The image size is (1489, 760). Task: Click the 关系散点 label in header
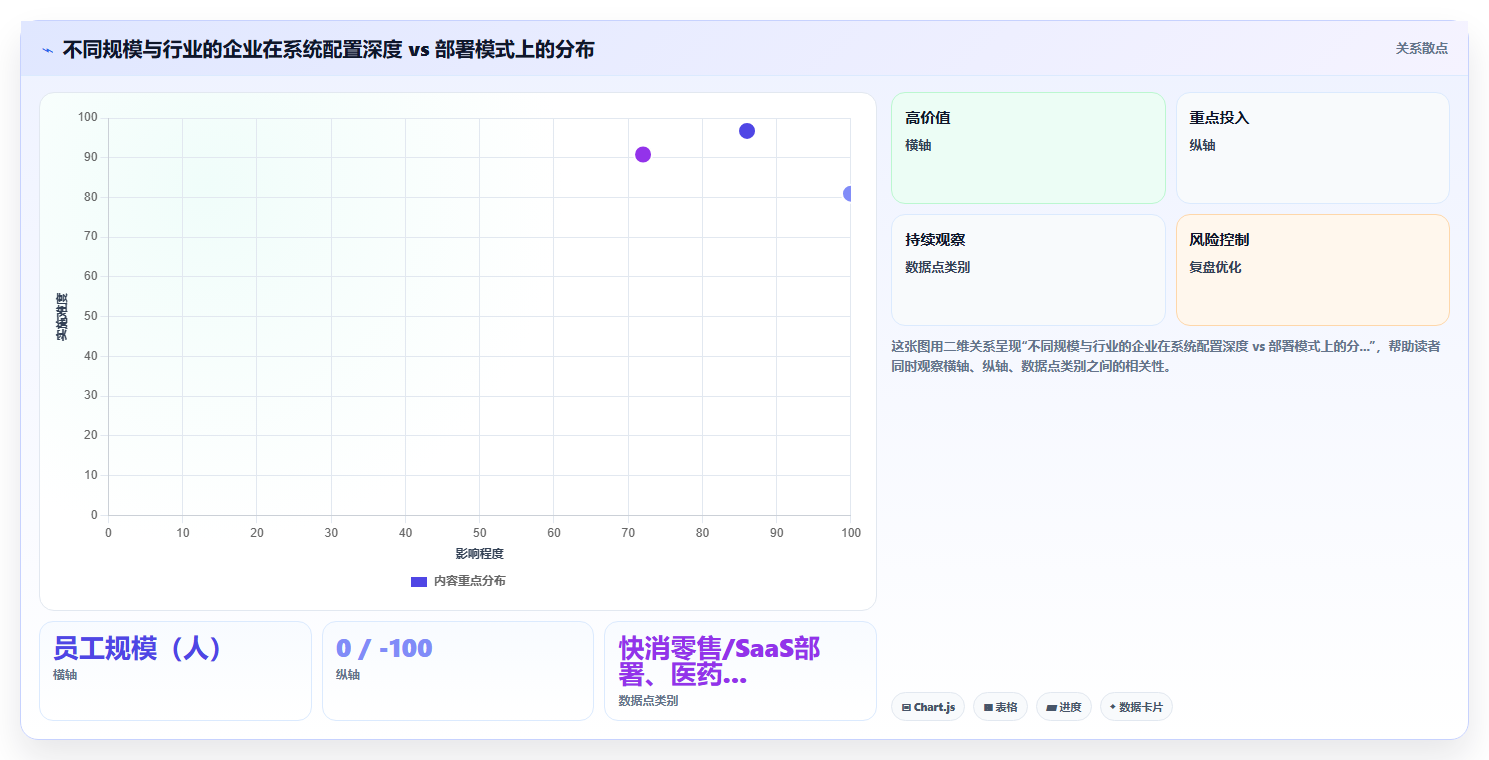point(1421,48)
